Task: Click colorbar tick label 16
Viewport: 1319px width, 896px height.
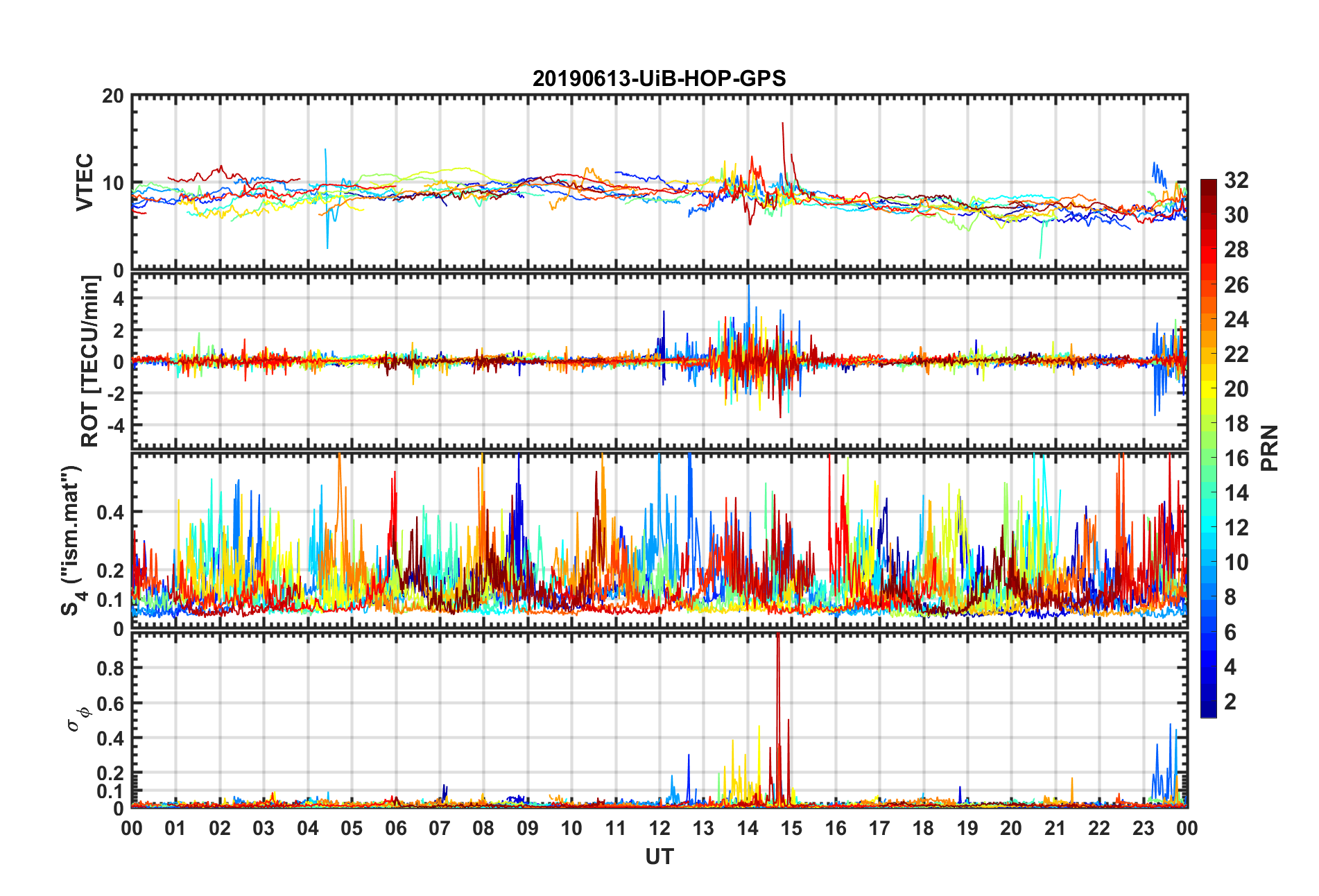Action: coord(1236,458)
